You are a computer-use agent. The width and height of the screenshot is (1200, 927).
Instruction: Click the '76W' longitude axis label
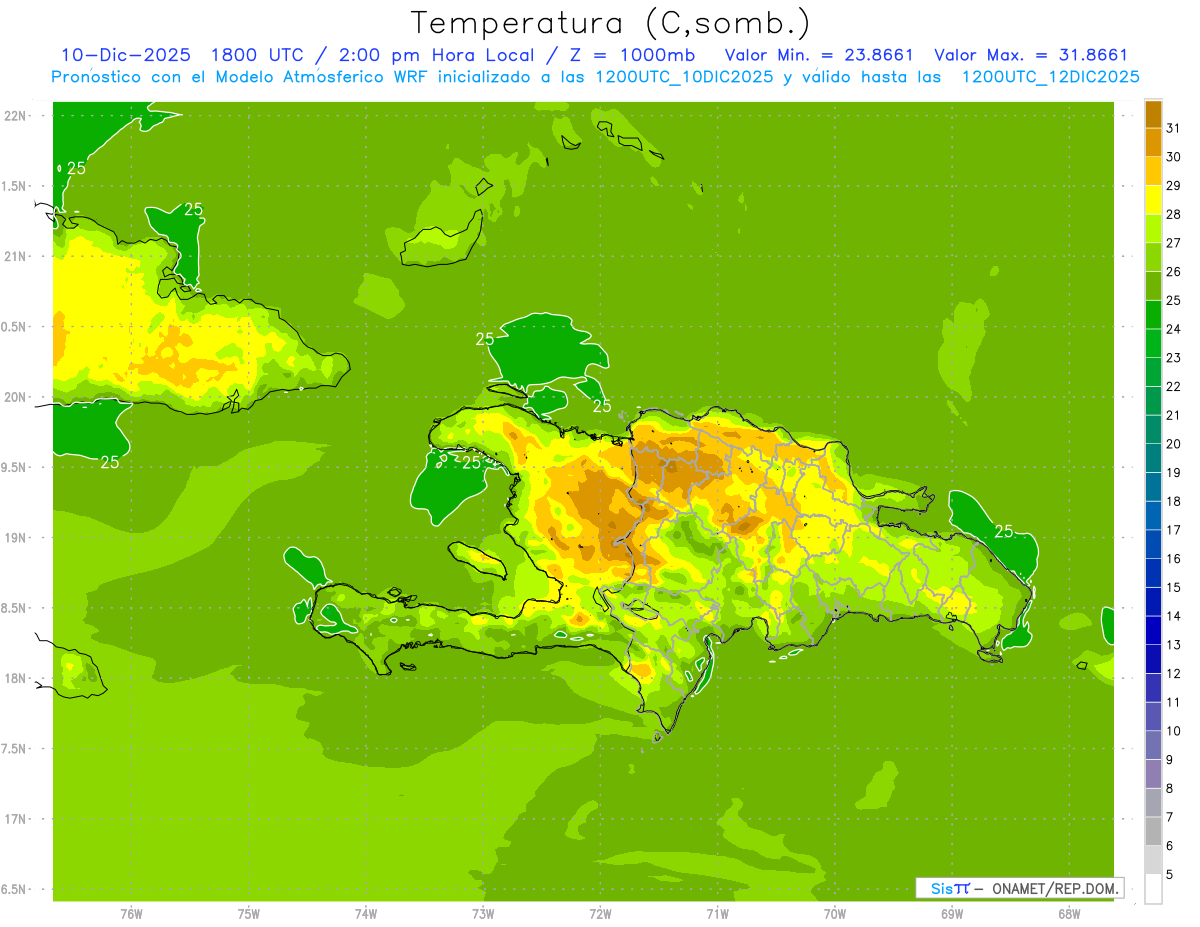(x=131, y=914)
